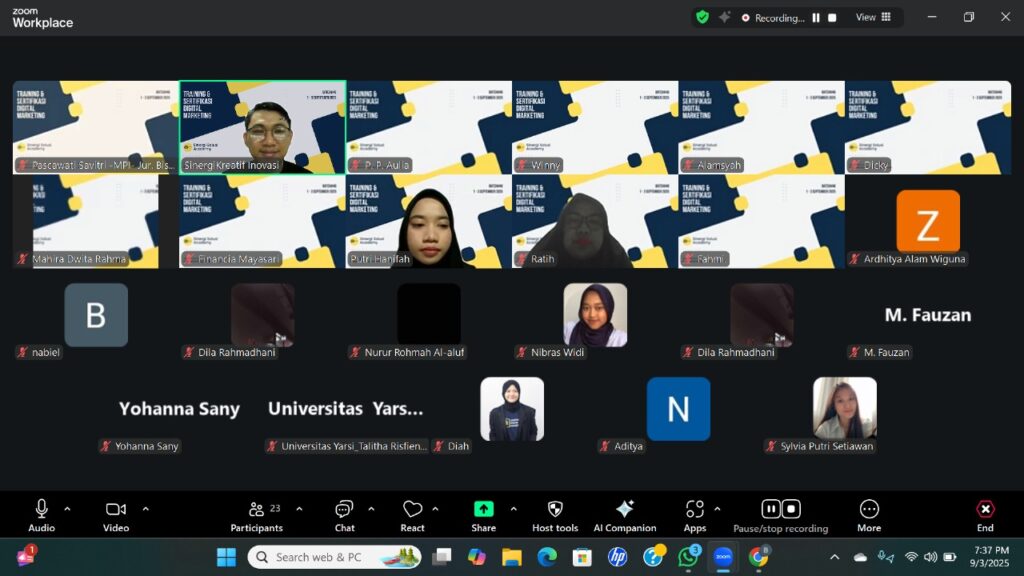This screenshot has width=1024, height=576.
Task: Stop recording with the stop button
Action: (790, 510)
